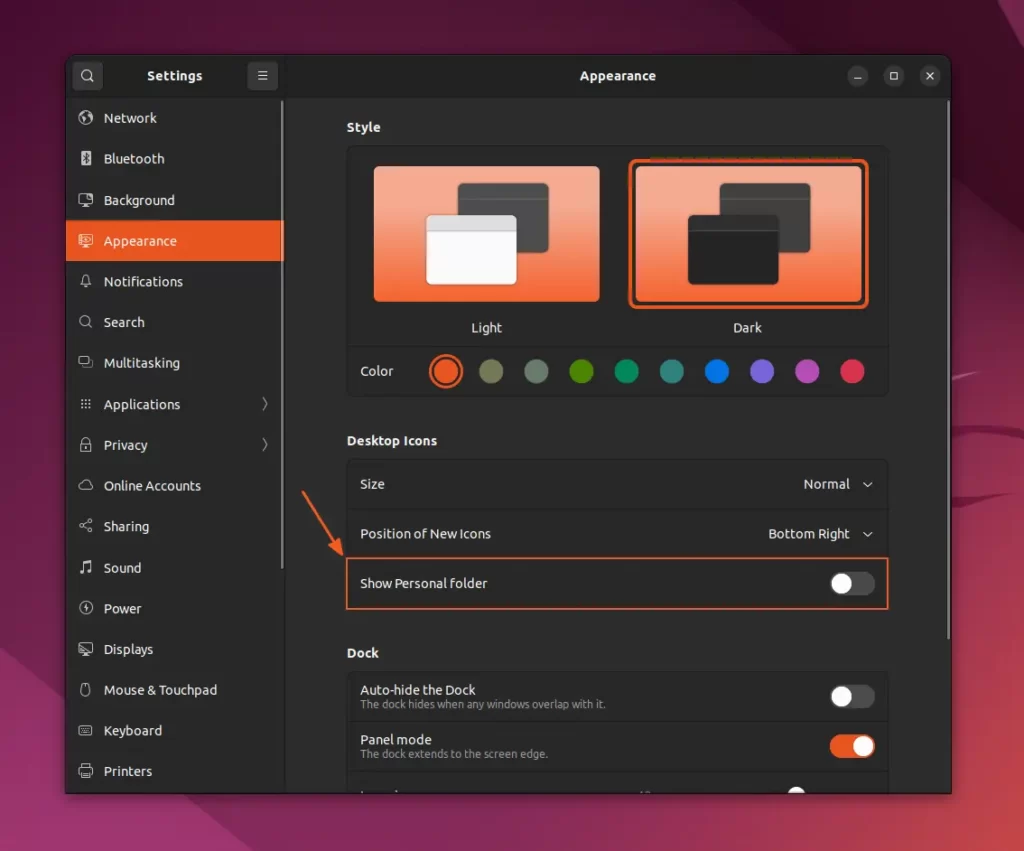Click the Sharing icon in sidebar
The width and height of the screenshot is (1024, 851).
click(x=86, y=527)
